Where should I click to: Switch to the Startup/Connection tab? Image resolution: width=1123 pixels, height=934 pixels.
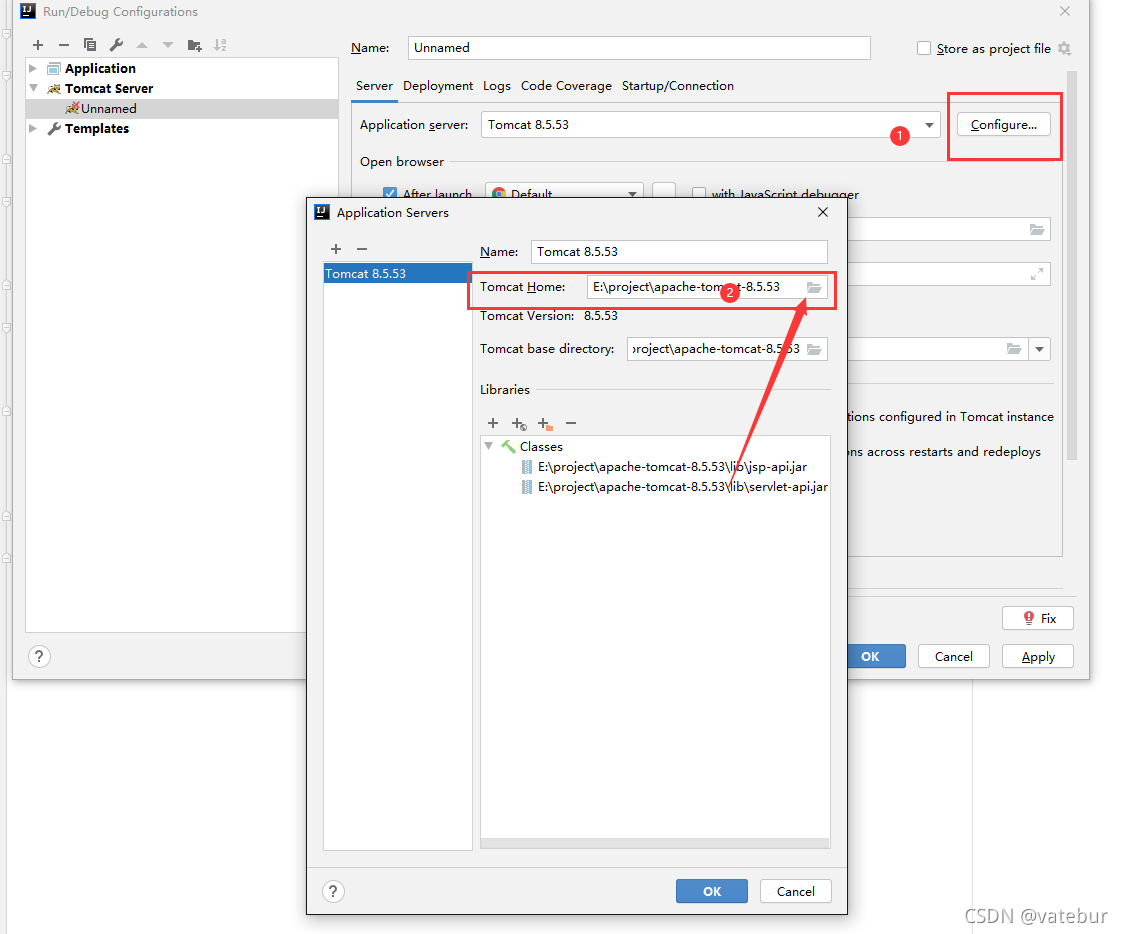tap(678, 86)
